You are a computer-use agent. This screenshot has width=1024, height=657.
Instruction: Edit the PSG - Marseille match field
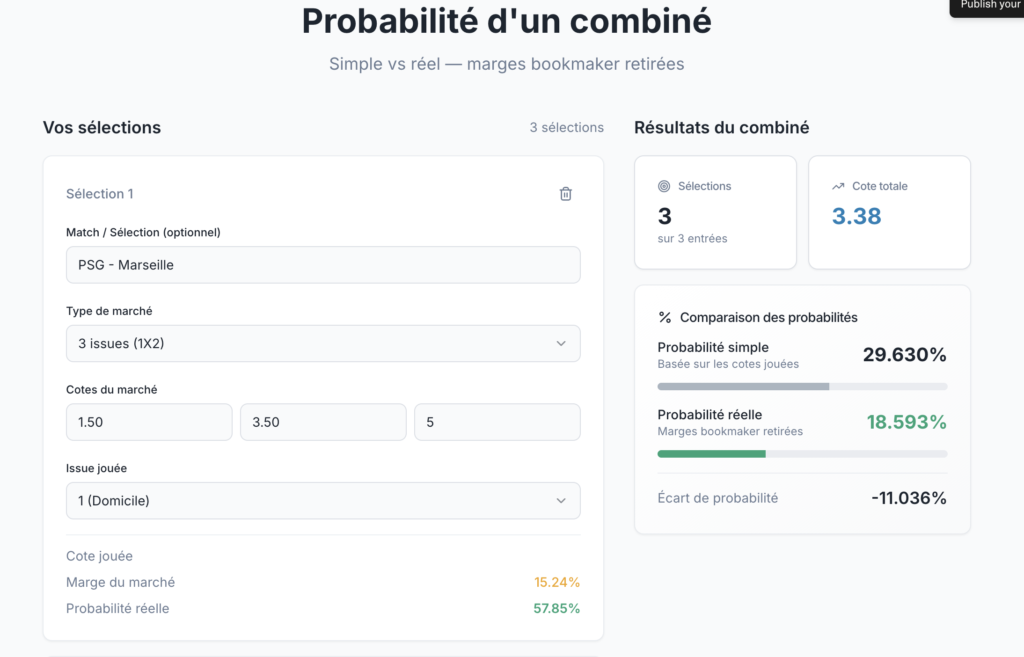(322, 265)
